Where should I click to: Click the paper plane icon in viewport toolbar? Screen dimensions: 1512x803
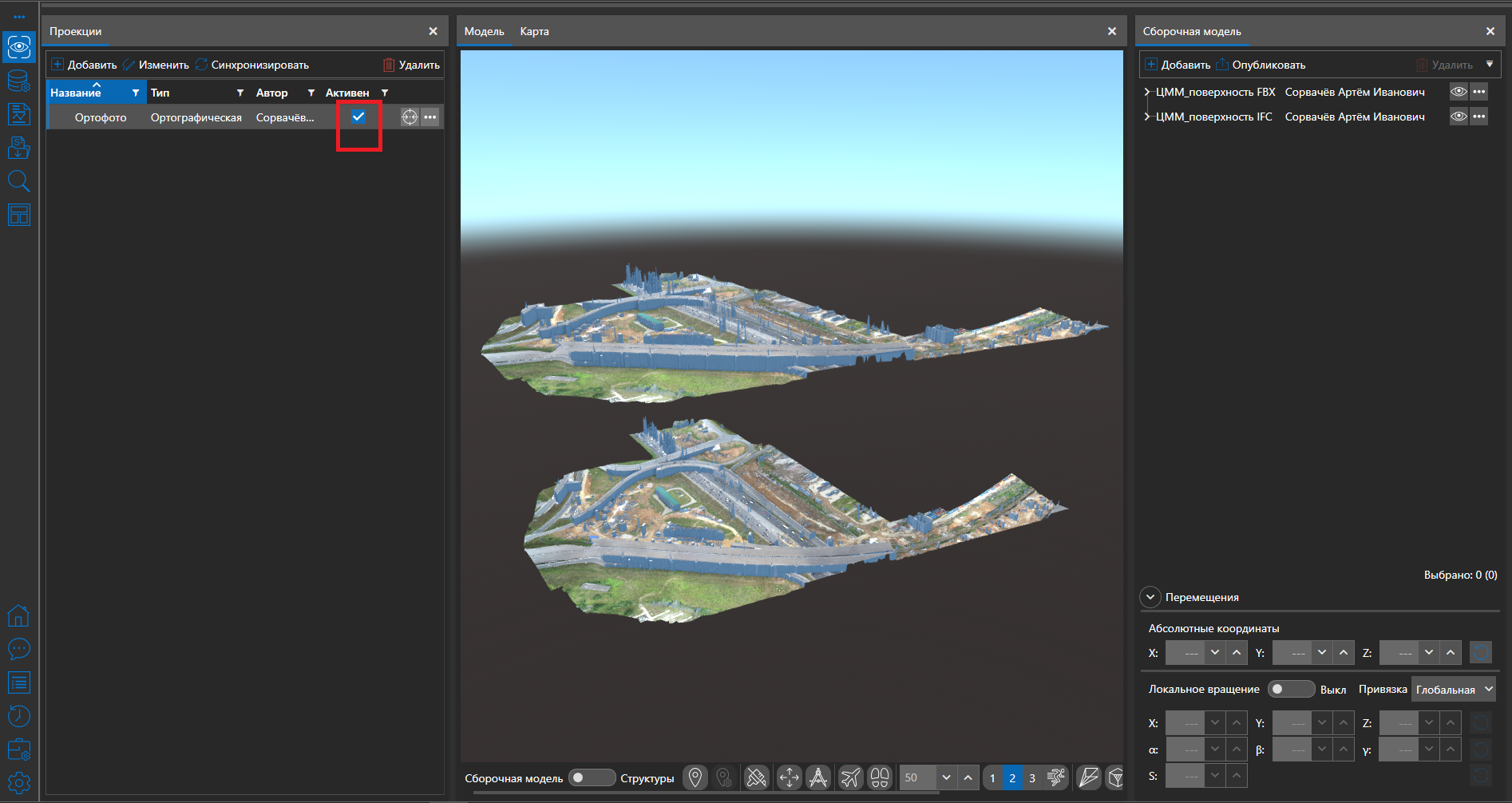(x=1088, y=777)
